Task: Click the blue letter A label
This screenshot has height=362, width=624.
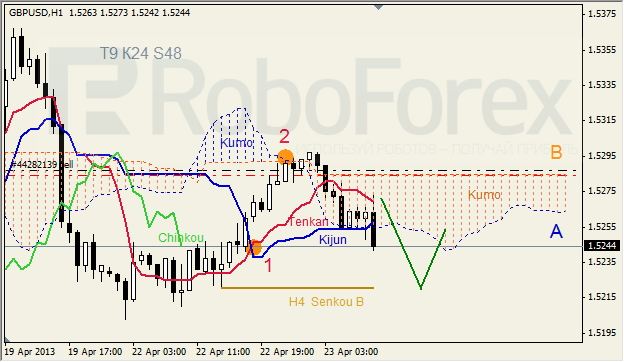Action: pos(556,231)
